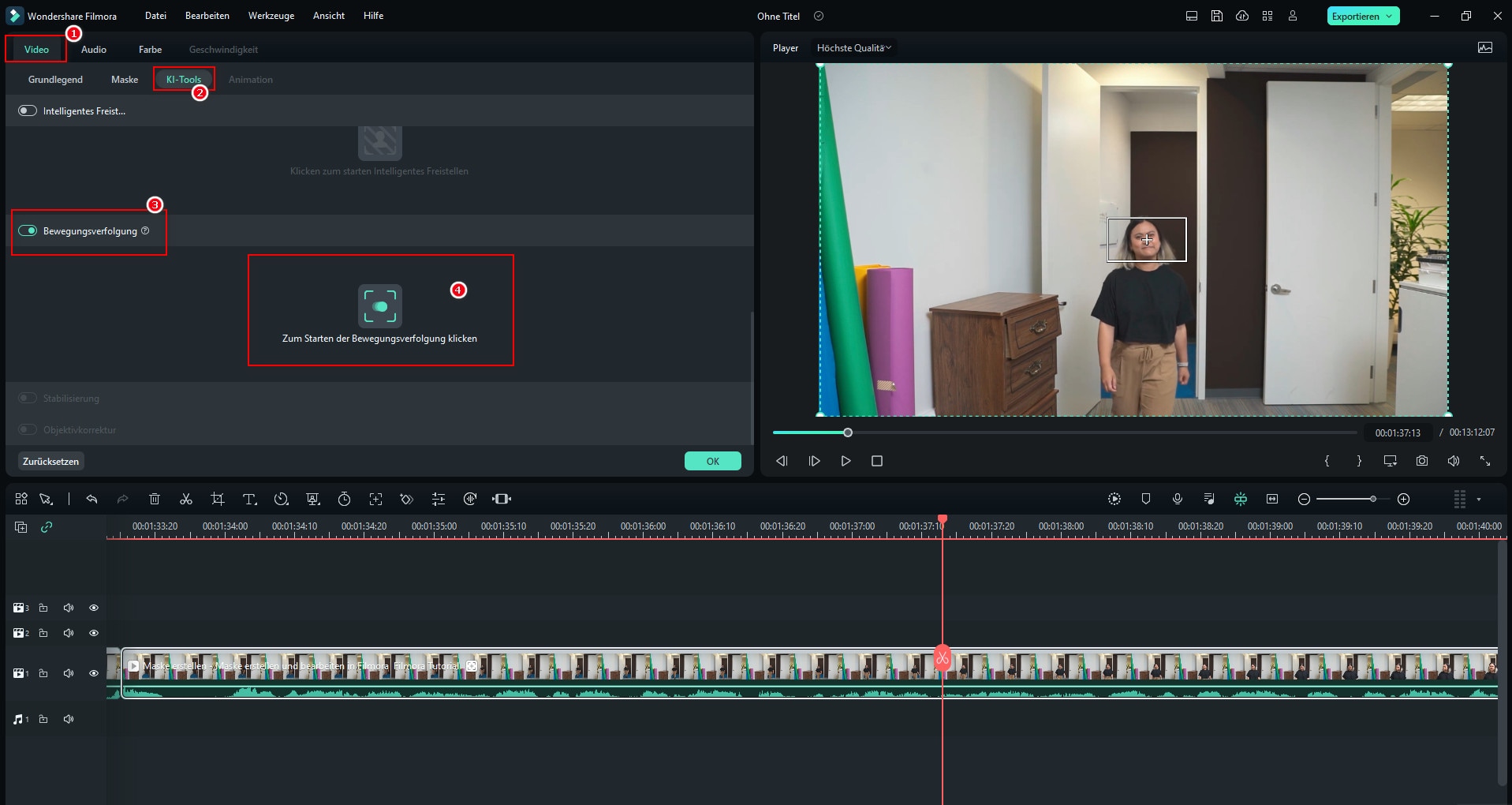This screenshot has width=1512, height=805.
Task: Click the big motion tracking start icon
Action: click(x=380, y=306)
